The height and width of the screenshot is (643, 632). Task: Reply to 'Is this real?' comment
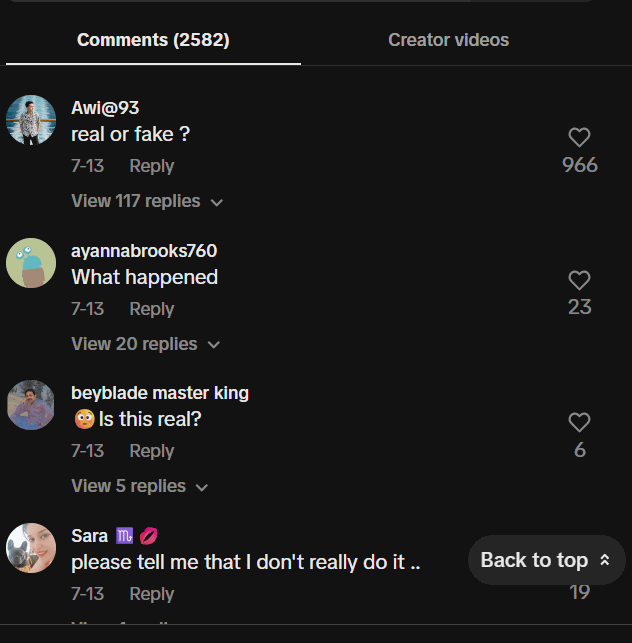click(151, 451)
